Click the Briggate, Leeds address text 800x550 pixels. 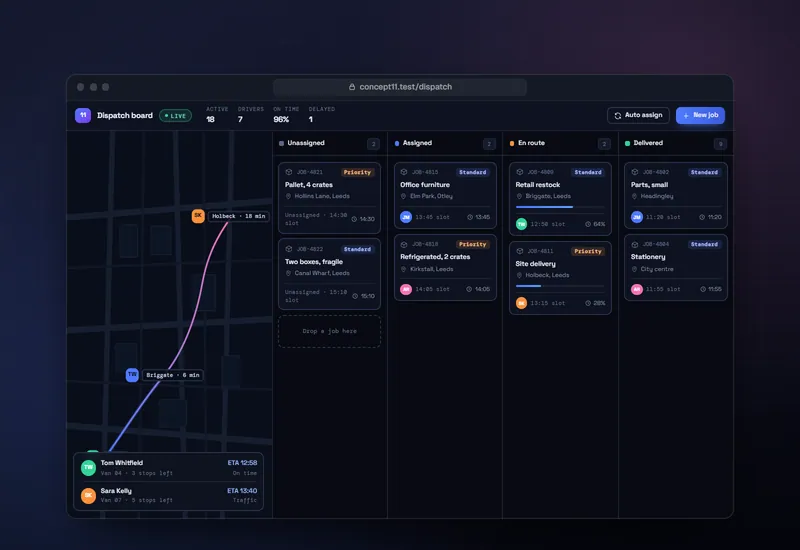[x=548, y=196]
